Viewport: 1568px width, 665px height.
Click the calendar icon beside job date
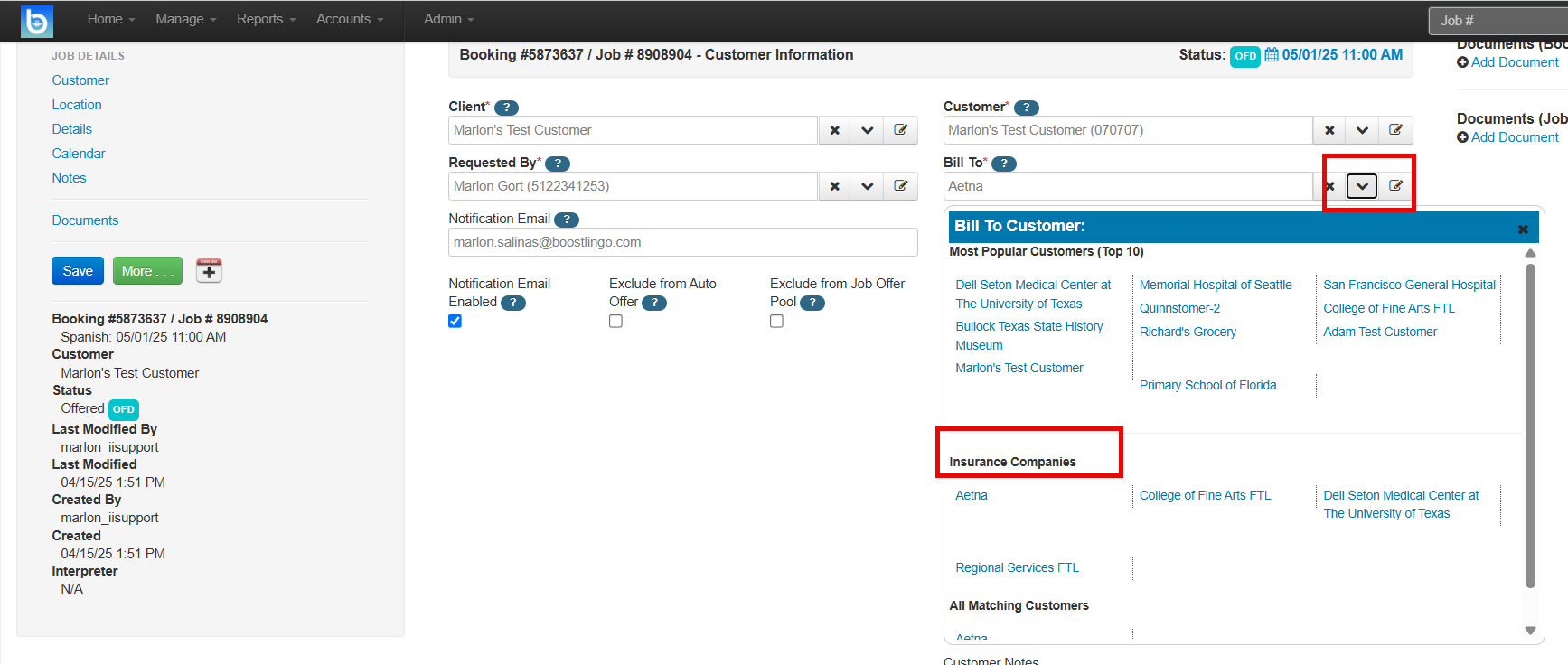[x=1272, y=55]
